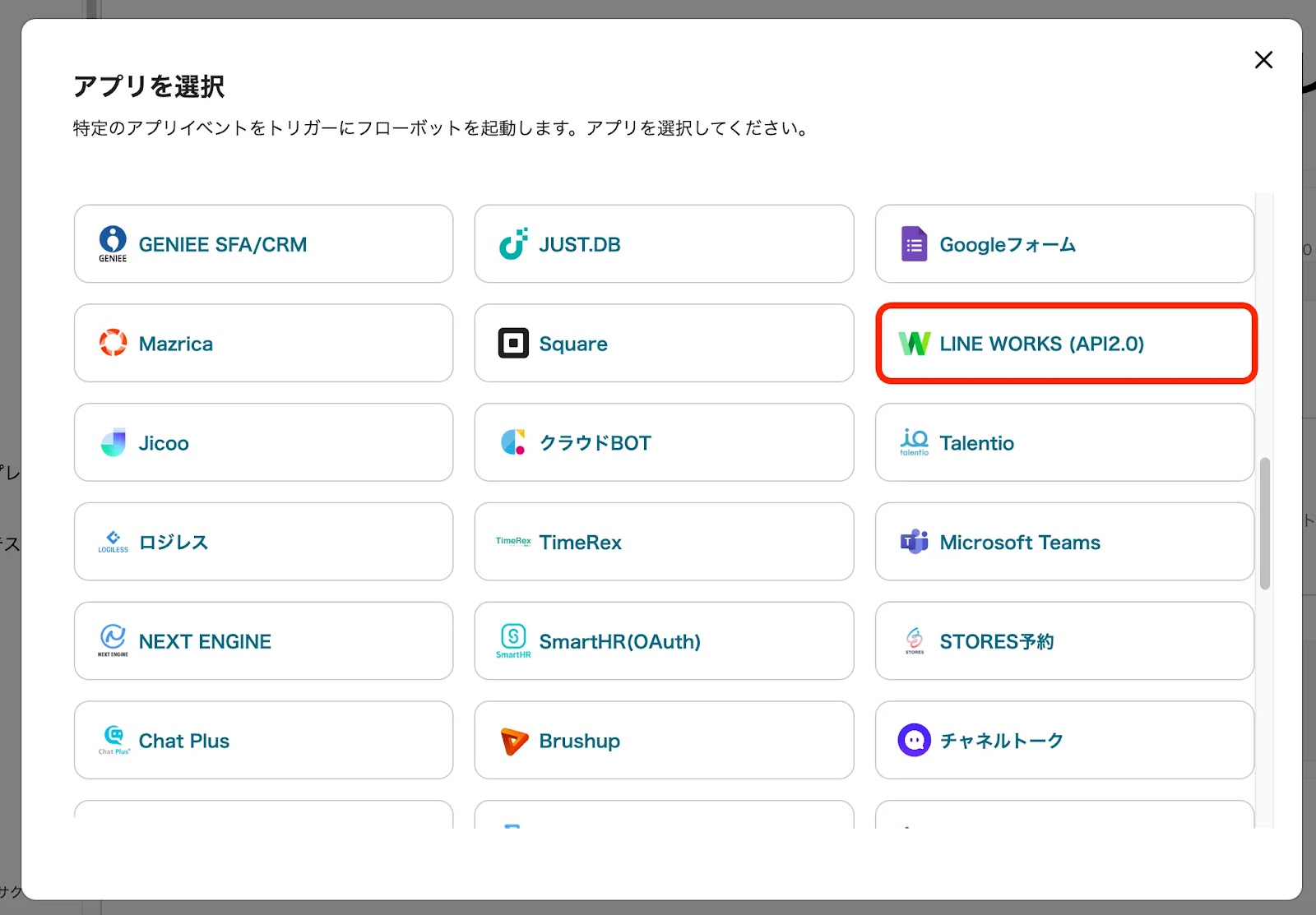Click the JUST.DB logo icon
Screen dimensions: 1316x915
click(513, 244)
